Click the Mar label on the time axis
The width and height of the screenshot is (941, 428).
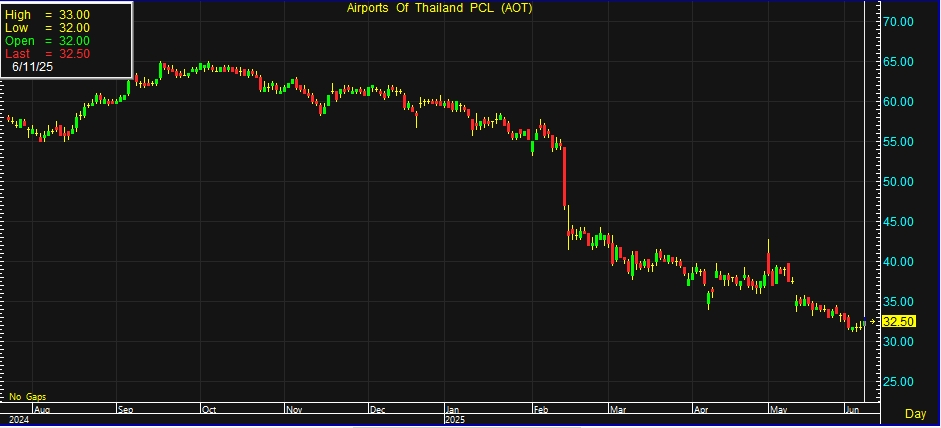pos(618,410)
